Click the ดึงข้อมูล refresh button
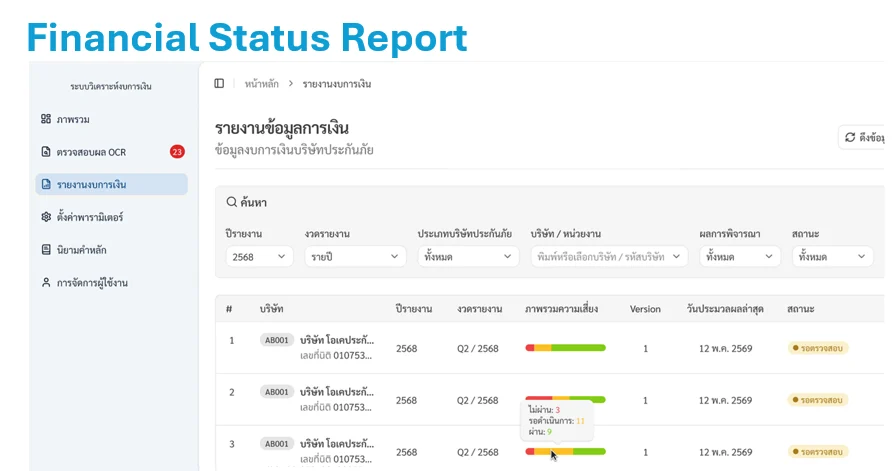Screen dimensions: 894x471 [863, 137]
